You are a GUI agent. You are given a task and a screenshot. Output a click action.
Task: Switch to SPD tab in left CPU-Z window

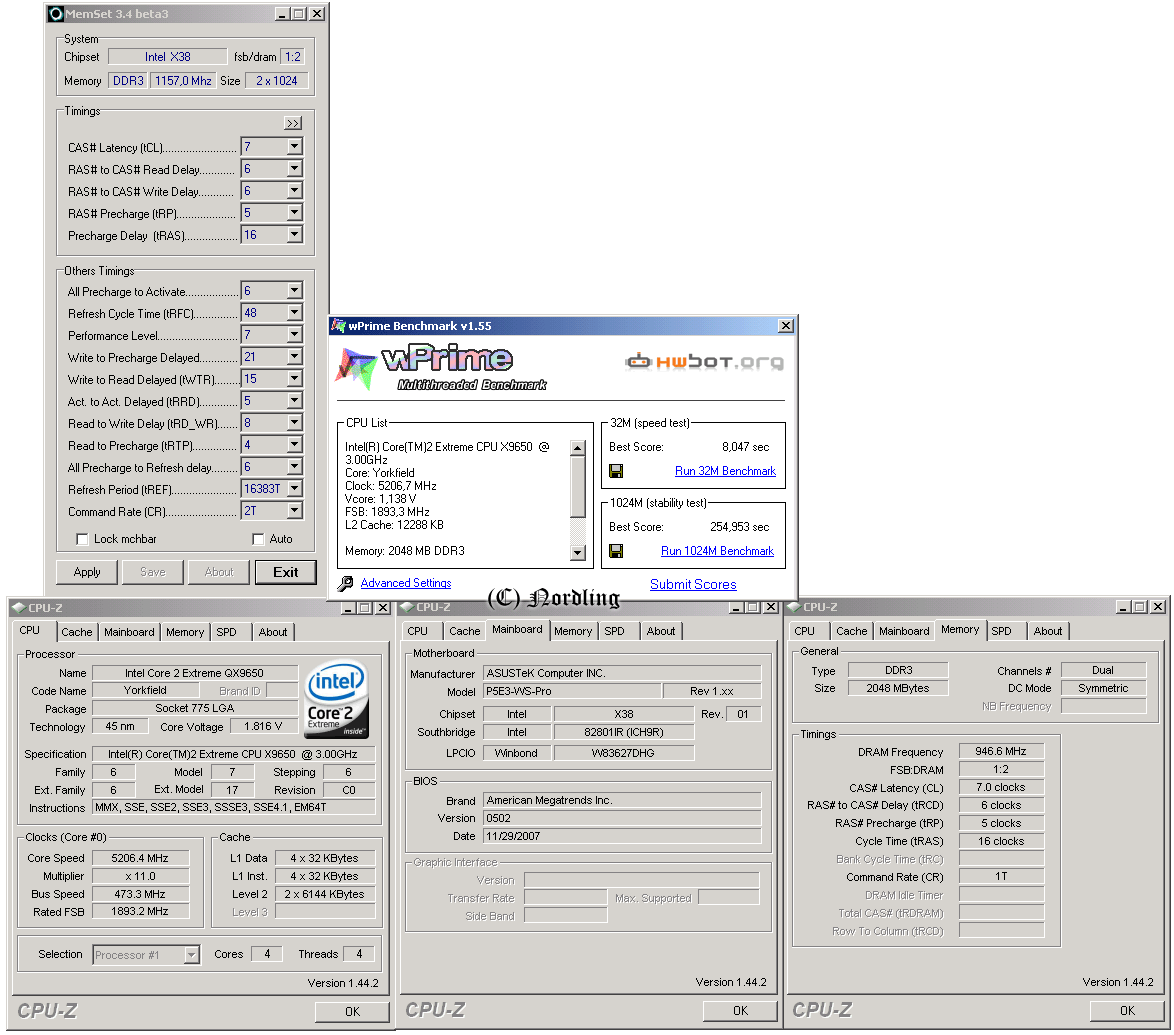226,632
